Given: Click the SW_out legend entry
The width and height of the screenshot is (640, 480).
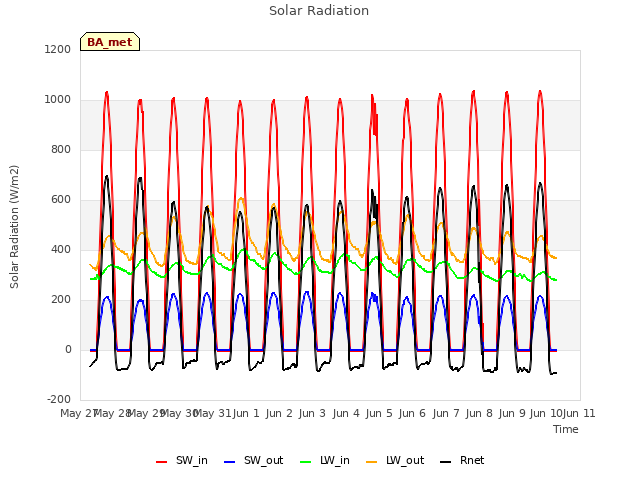Looking at the screenshot, I should [253, 461].
